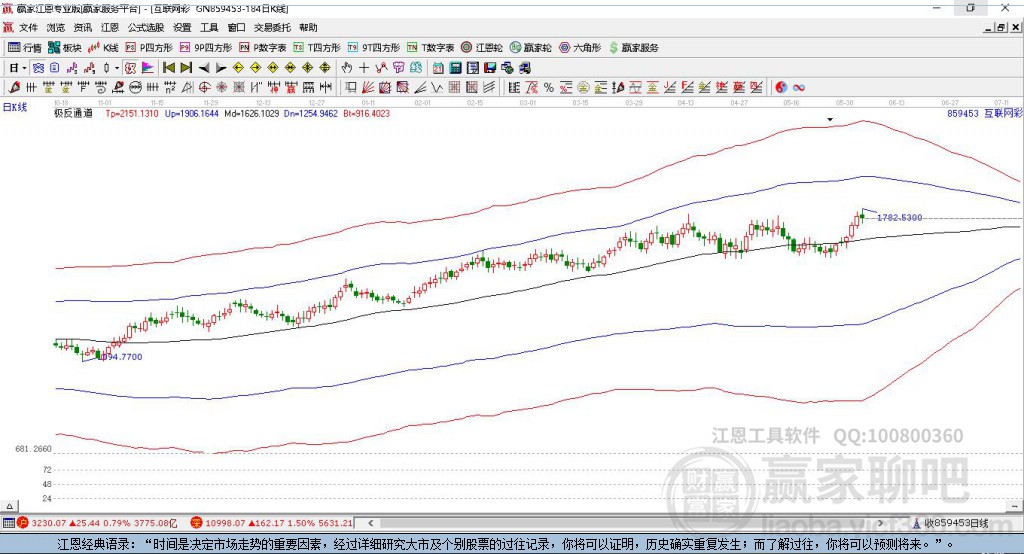The width and height of the screenshot is (1024, 554).
Task: Select the hand pan tool
Action: pos(347,68)
